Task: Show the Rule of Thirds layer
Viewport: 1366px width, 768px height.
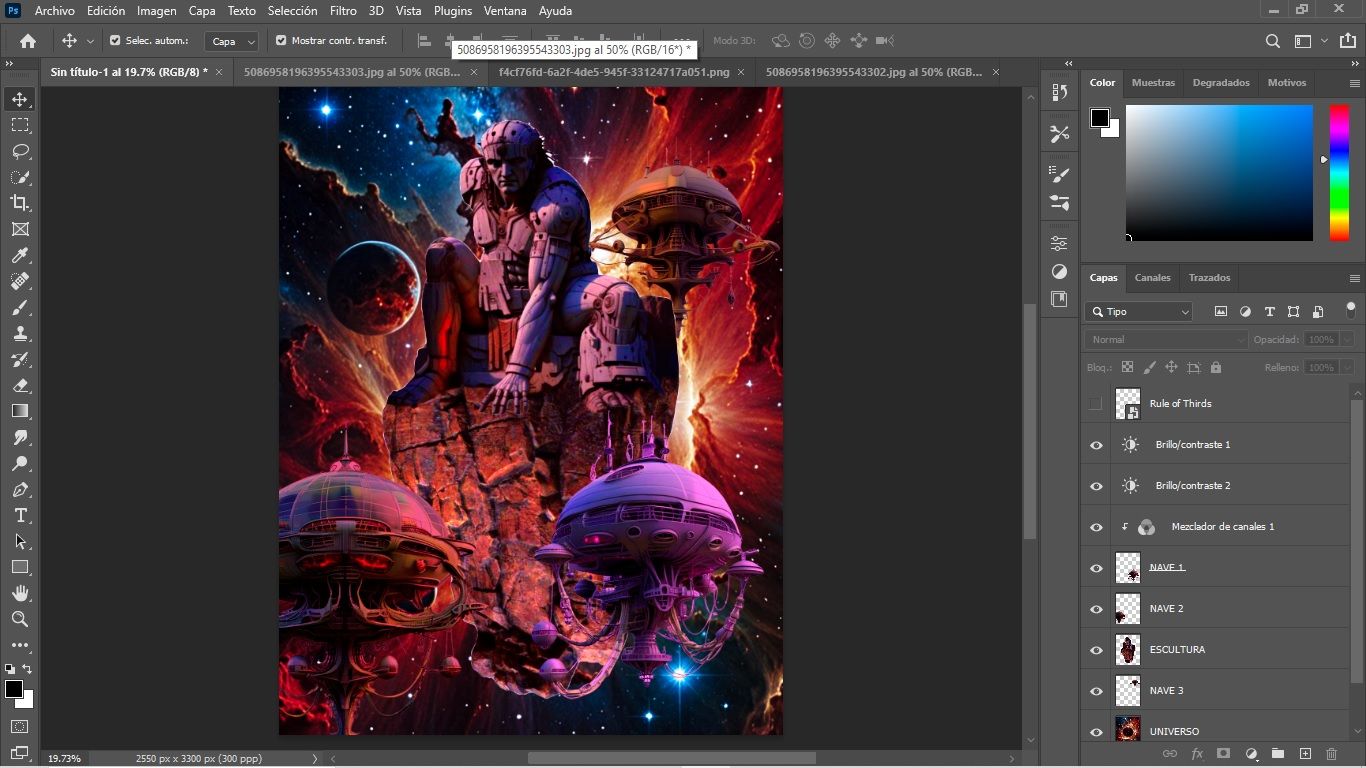Action: (x=1096, y=404)
